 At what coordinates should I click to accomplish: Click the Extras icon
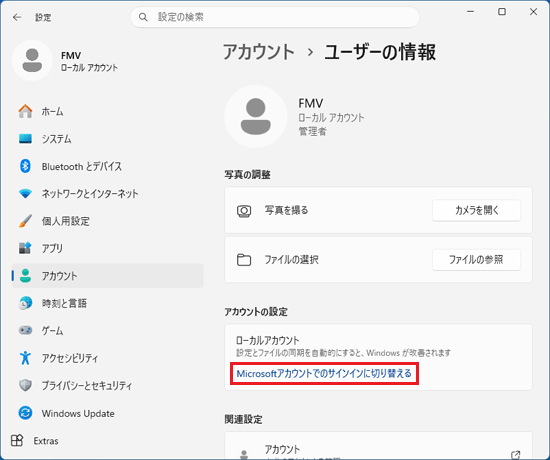17,440
